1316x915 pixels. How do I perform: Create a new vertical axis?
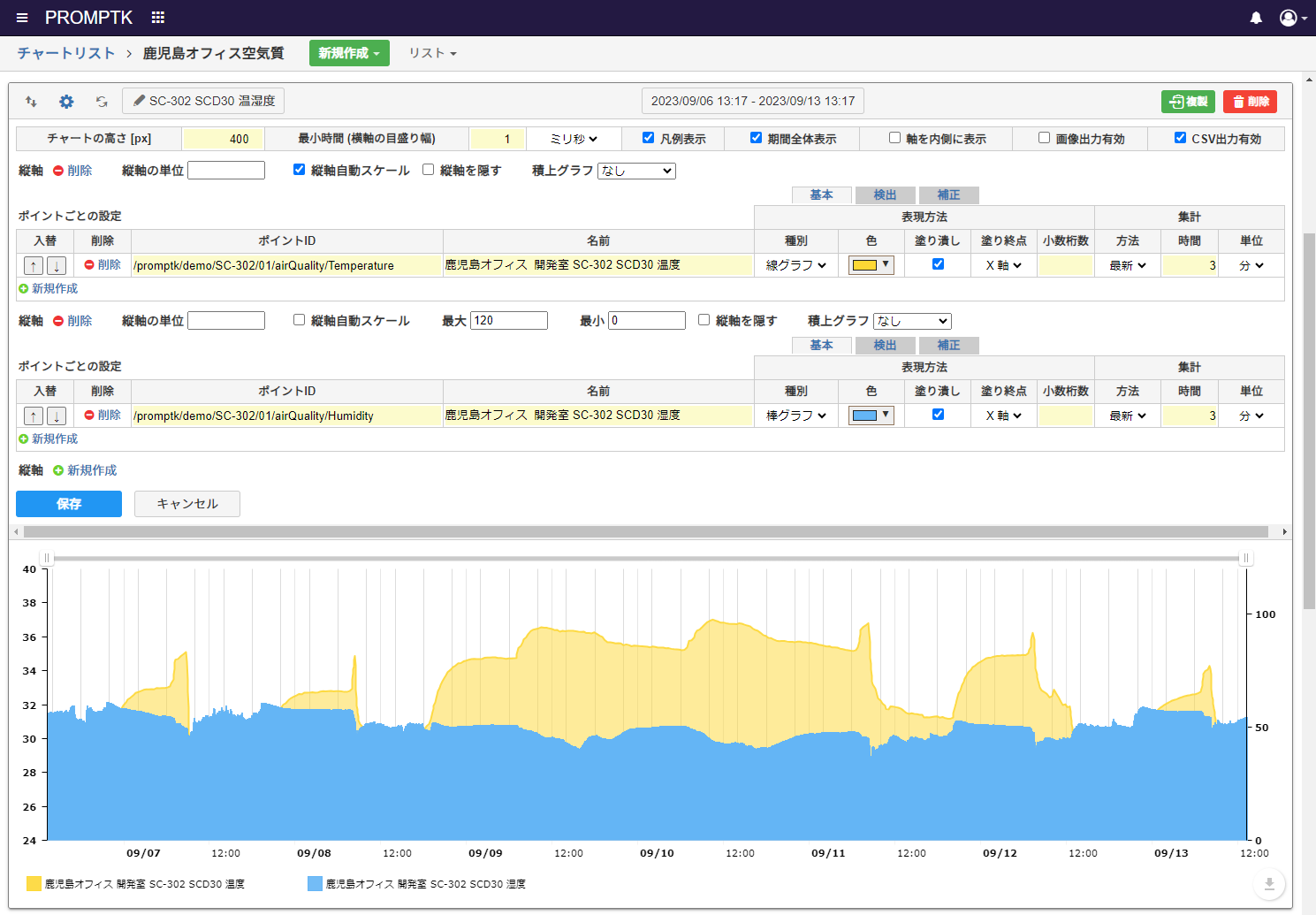coord(85,470)
